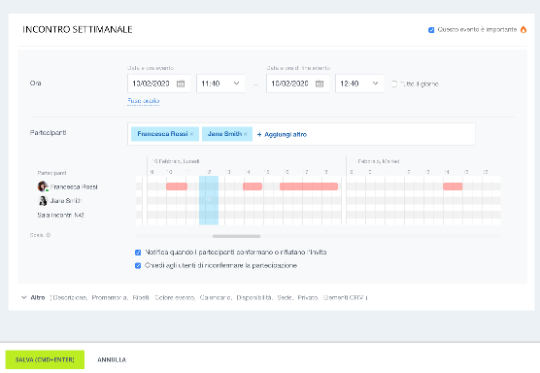The width and height of the screenshot is (540, 373).
Task: Click the Jane Smith name in planner list
Action: pyautogui.click(x=66, y=200)
